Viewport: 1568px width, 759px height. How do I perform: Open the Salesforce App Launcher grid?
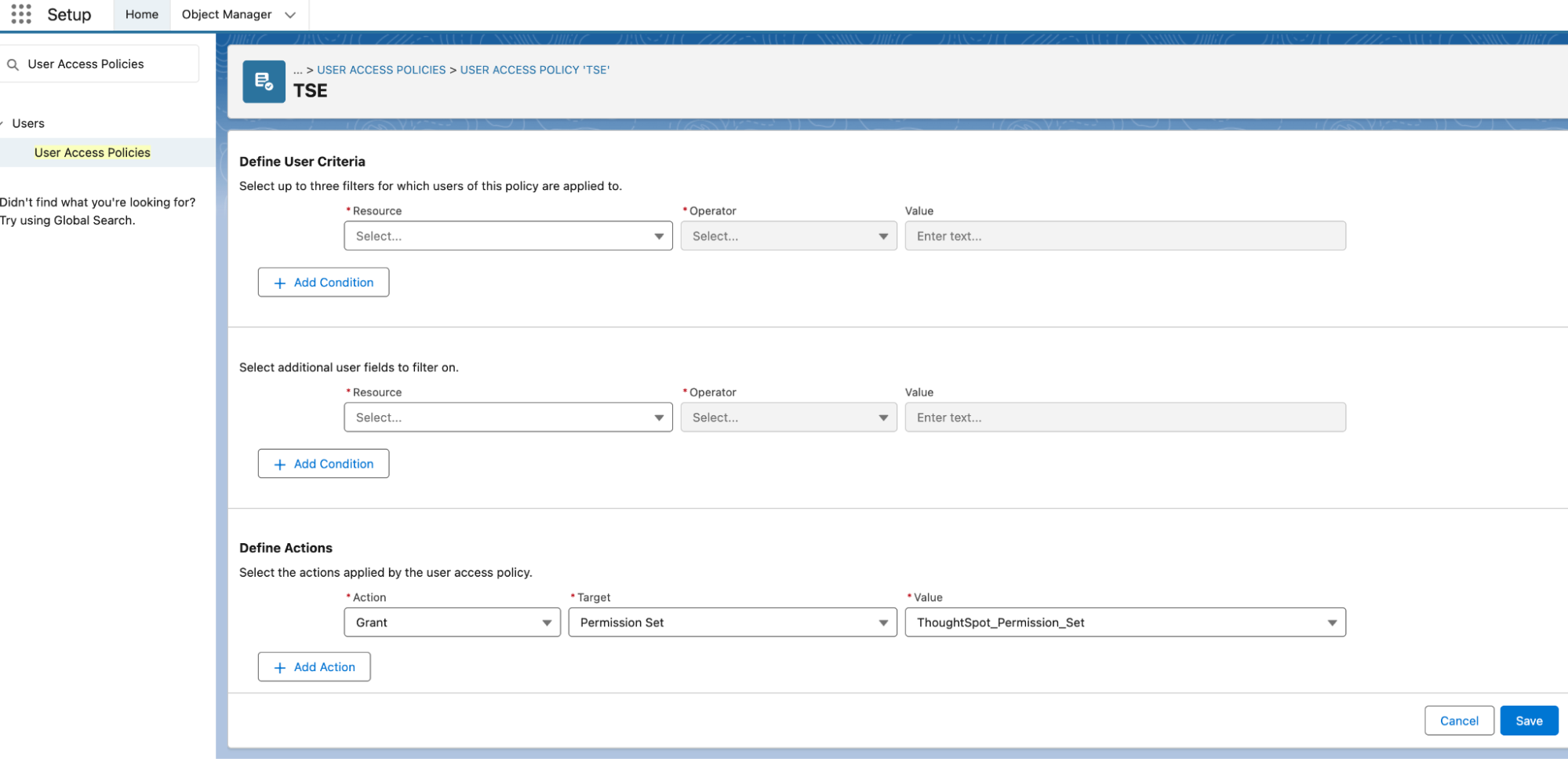[21, 13]
